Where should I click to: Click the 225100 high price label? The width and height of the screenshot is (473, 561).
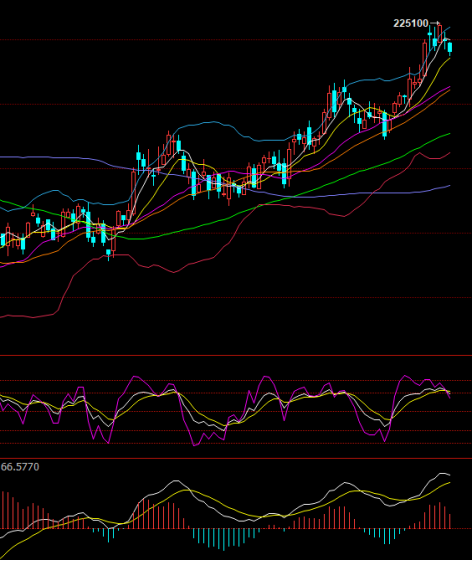411,24
